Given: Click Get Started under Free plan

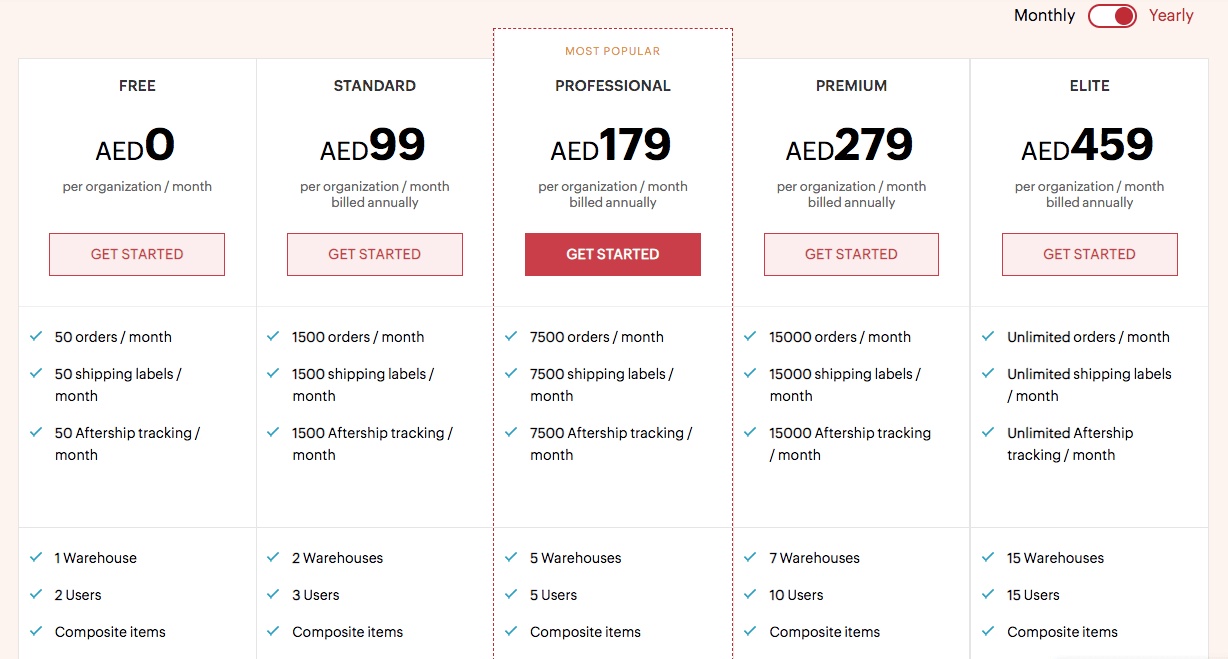Looking at the screenshot, I should click(137, 254).
